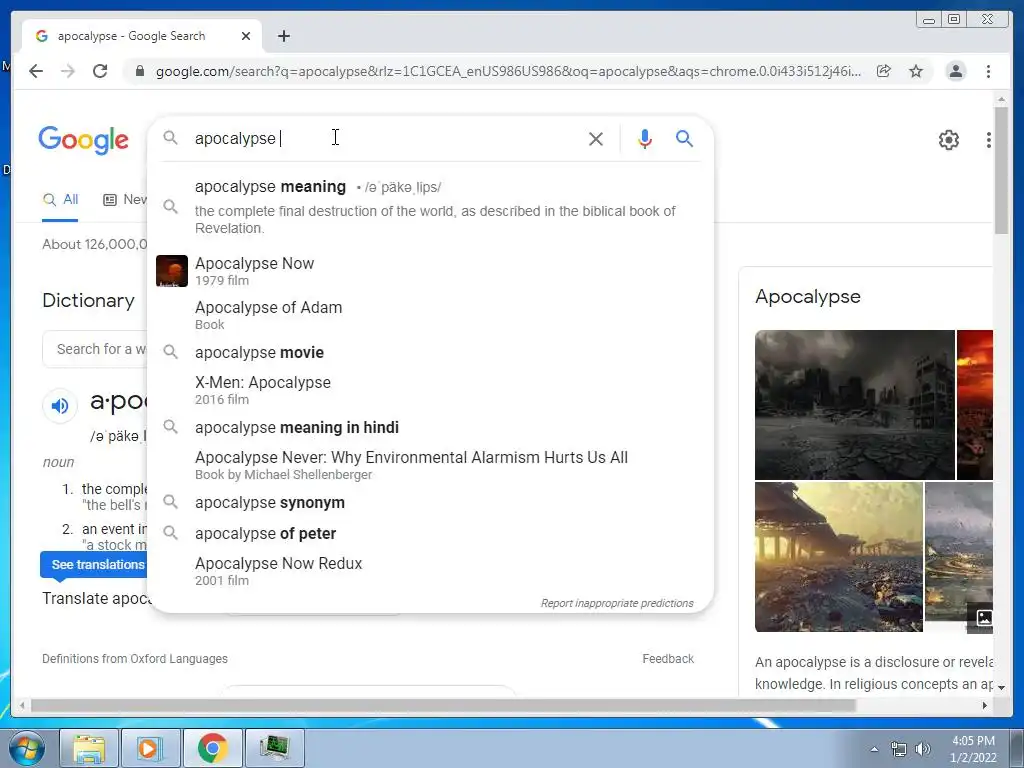
Task: Open the ruined city image thumbnail
Action: pyautogui.click(x=854, y=405)
